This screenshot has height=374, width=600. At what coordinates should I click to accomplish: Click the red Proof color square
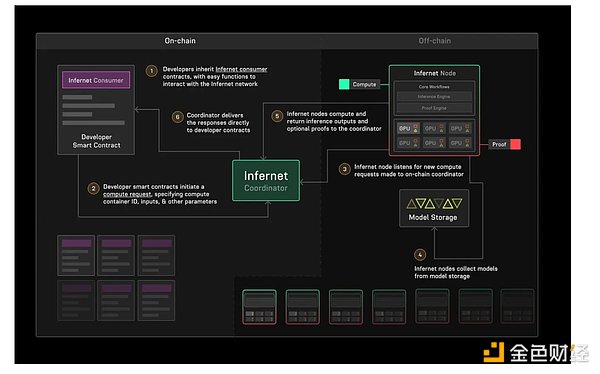[x=515, y=144]
